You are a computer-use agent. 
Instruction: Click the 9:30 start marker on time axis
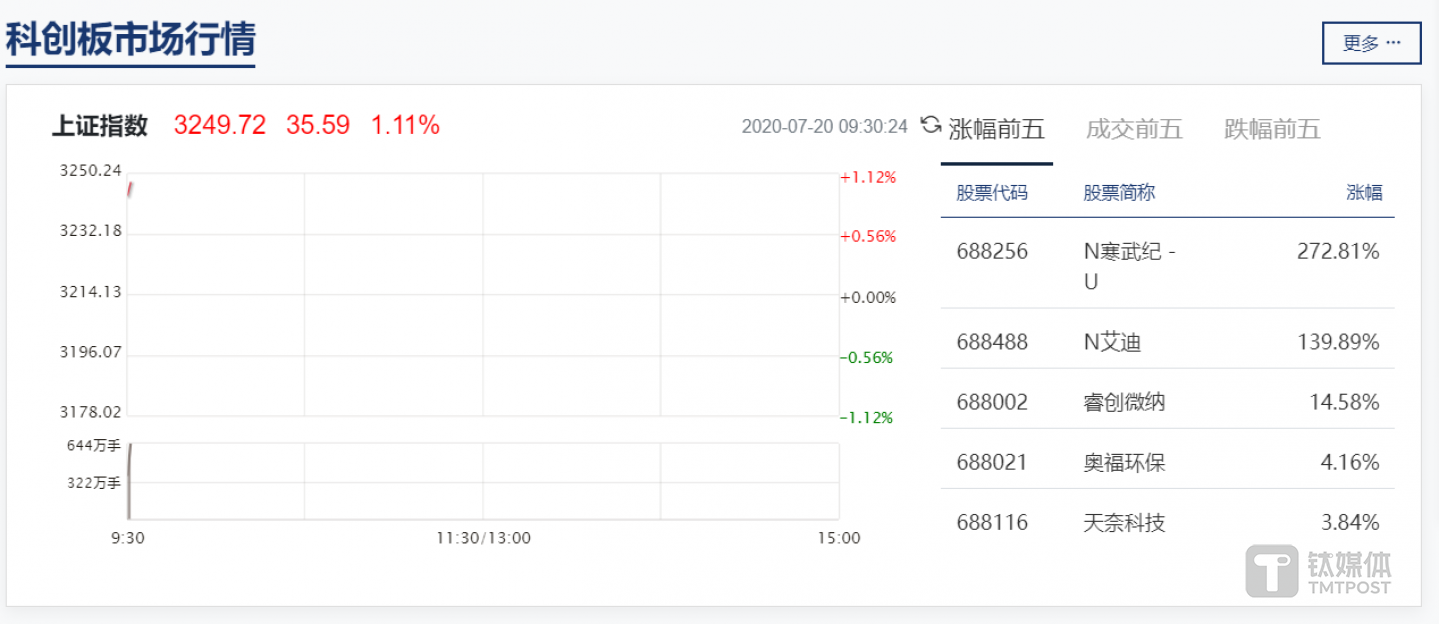pyautogui.click(x=128, y=538)
